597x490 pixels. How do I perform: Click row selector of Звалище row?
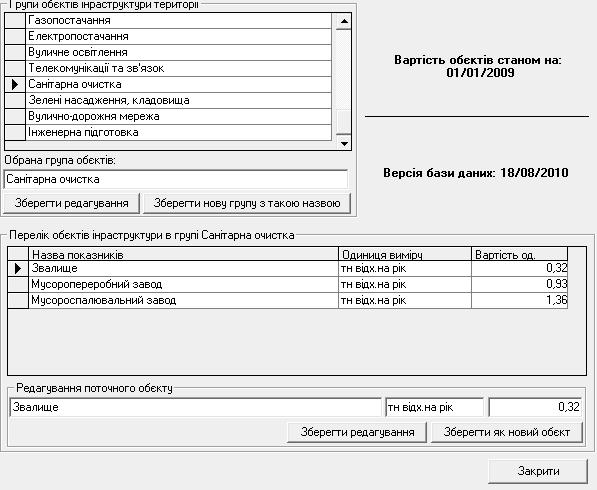tap(18, 268)
